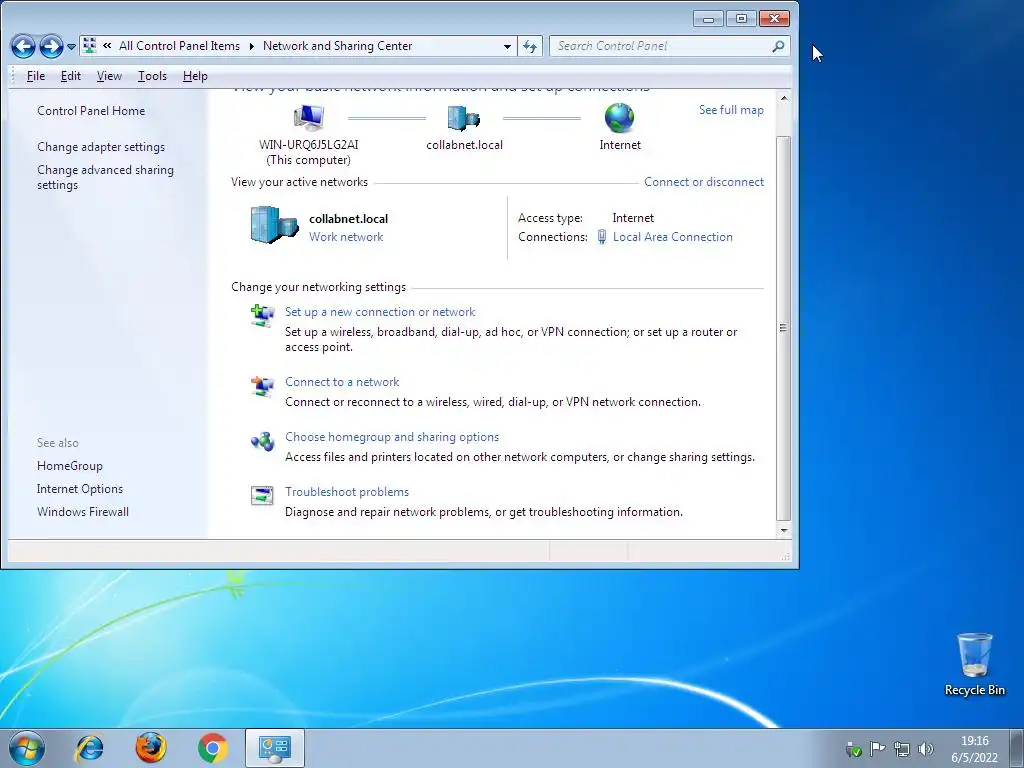Open the Windows Start menu
This screenshot has width=1024, height=768.
26,748
